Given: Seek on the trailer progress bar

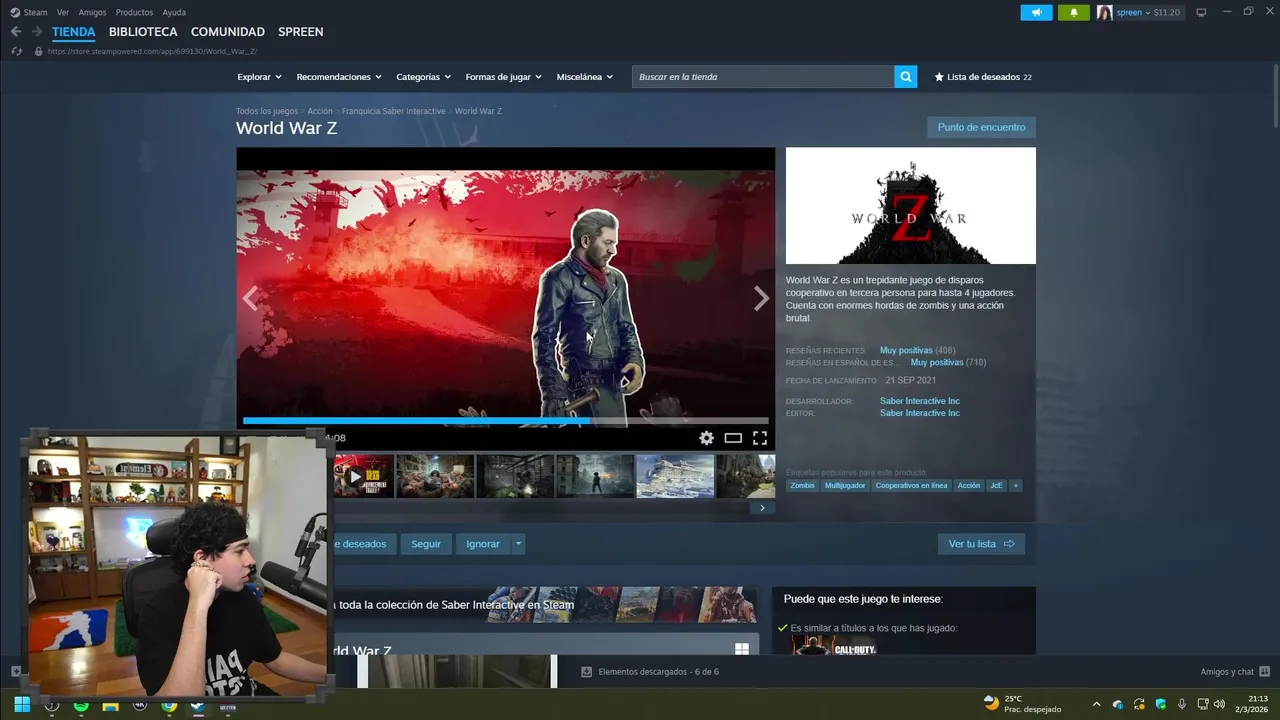Looking at the screenshot, I should click(x=505, y=421).
